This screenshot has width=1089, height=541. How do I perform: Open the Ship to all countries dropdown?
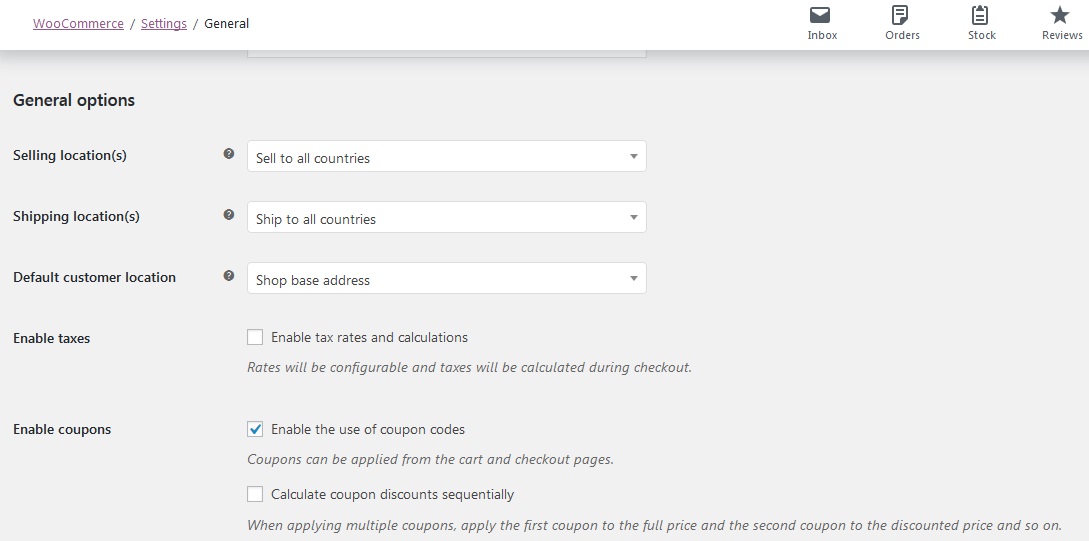447,217
